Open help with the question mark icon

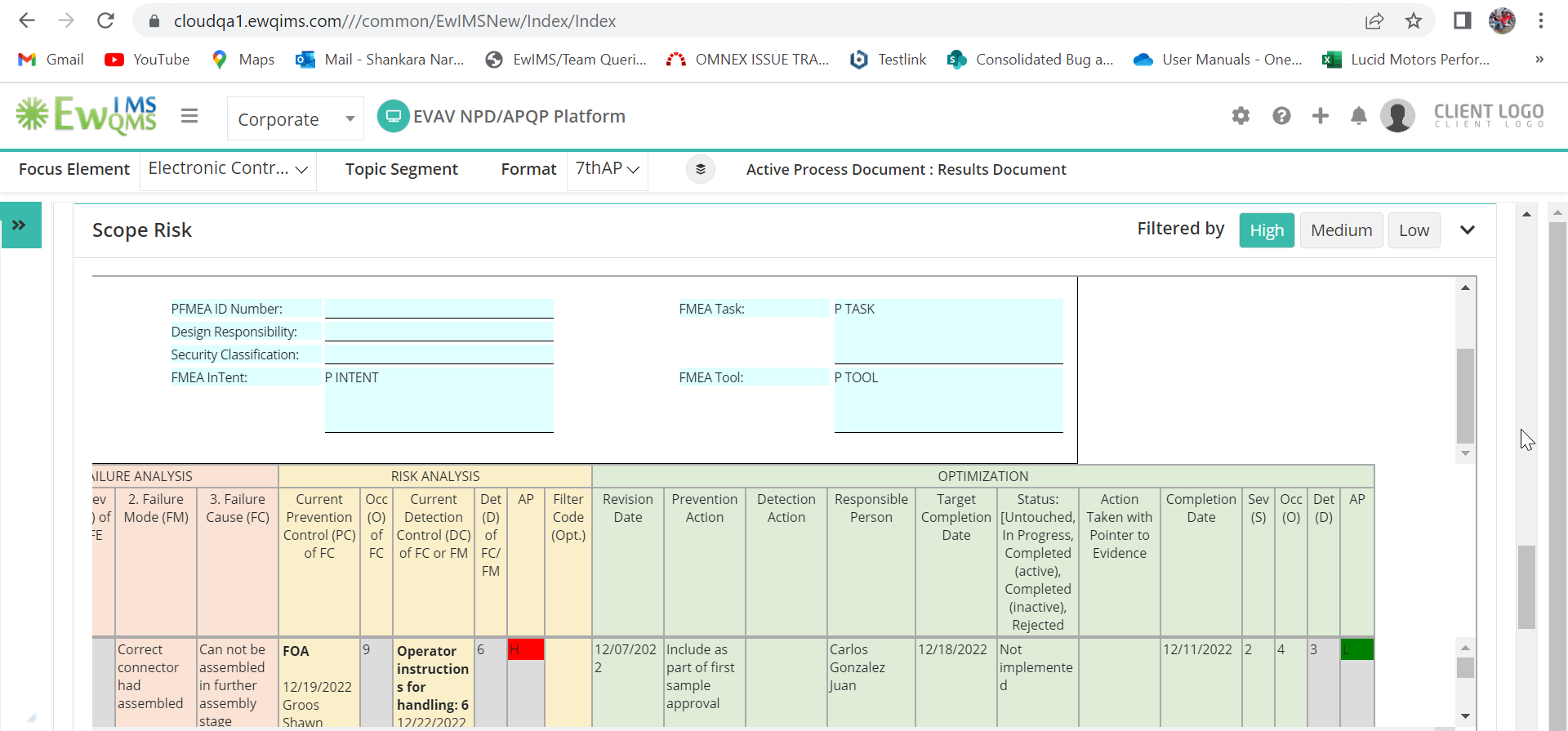1281,116
